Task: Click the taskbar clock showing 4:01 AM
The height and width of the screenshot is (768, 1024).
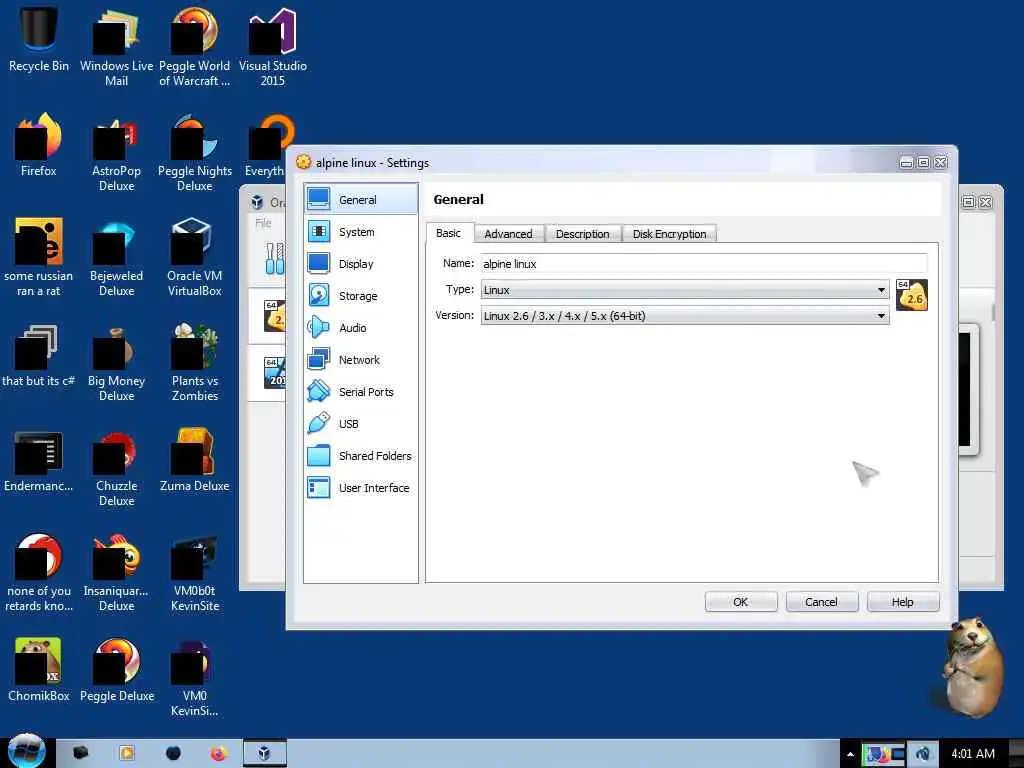Action: [972, 754]
